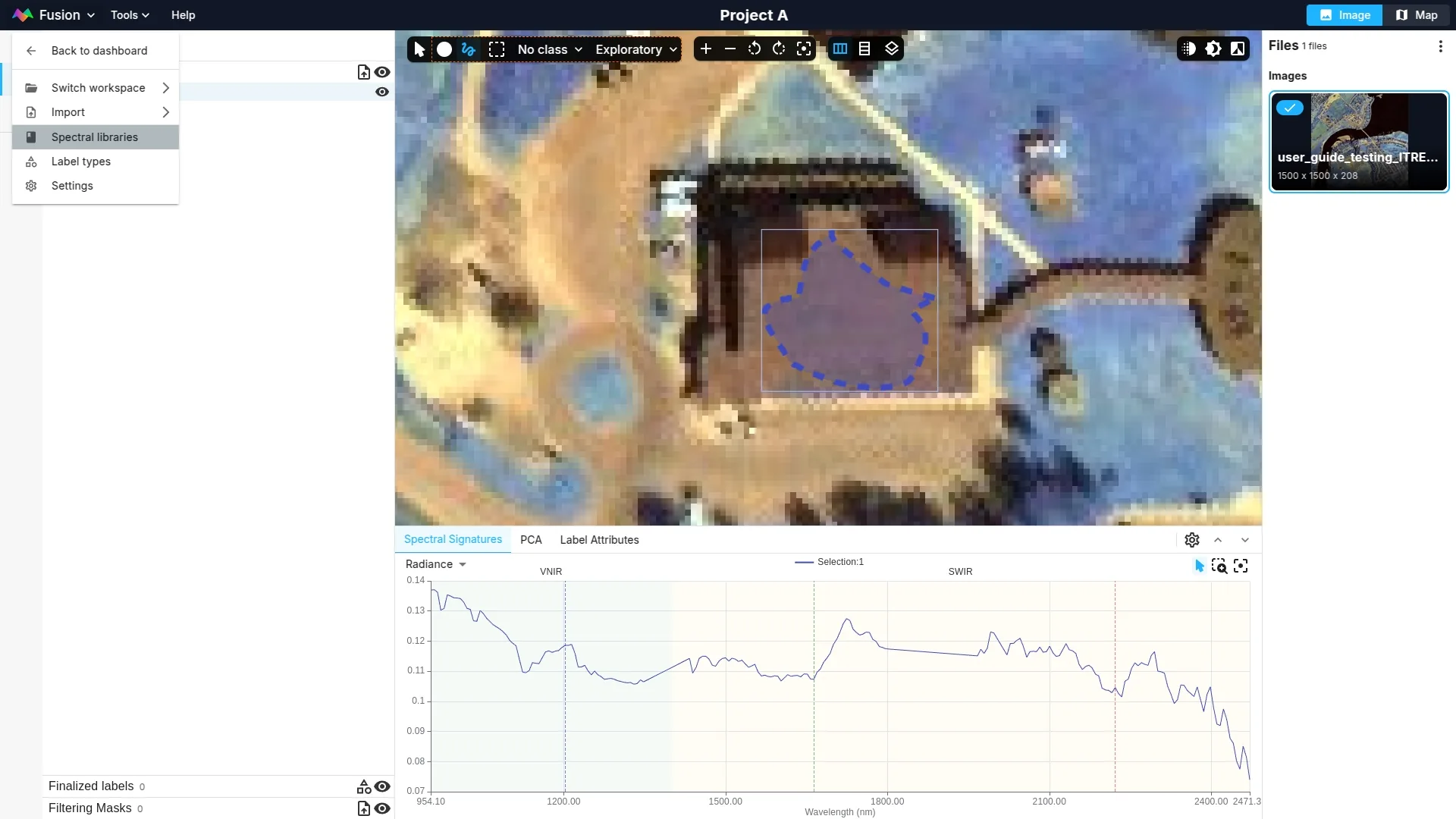Rotate image counterclockwise
The image size is (1456, 819).
(754, 49)
